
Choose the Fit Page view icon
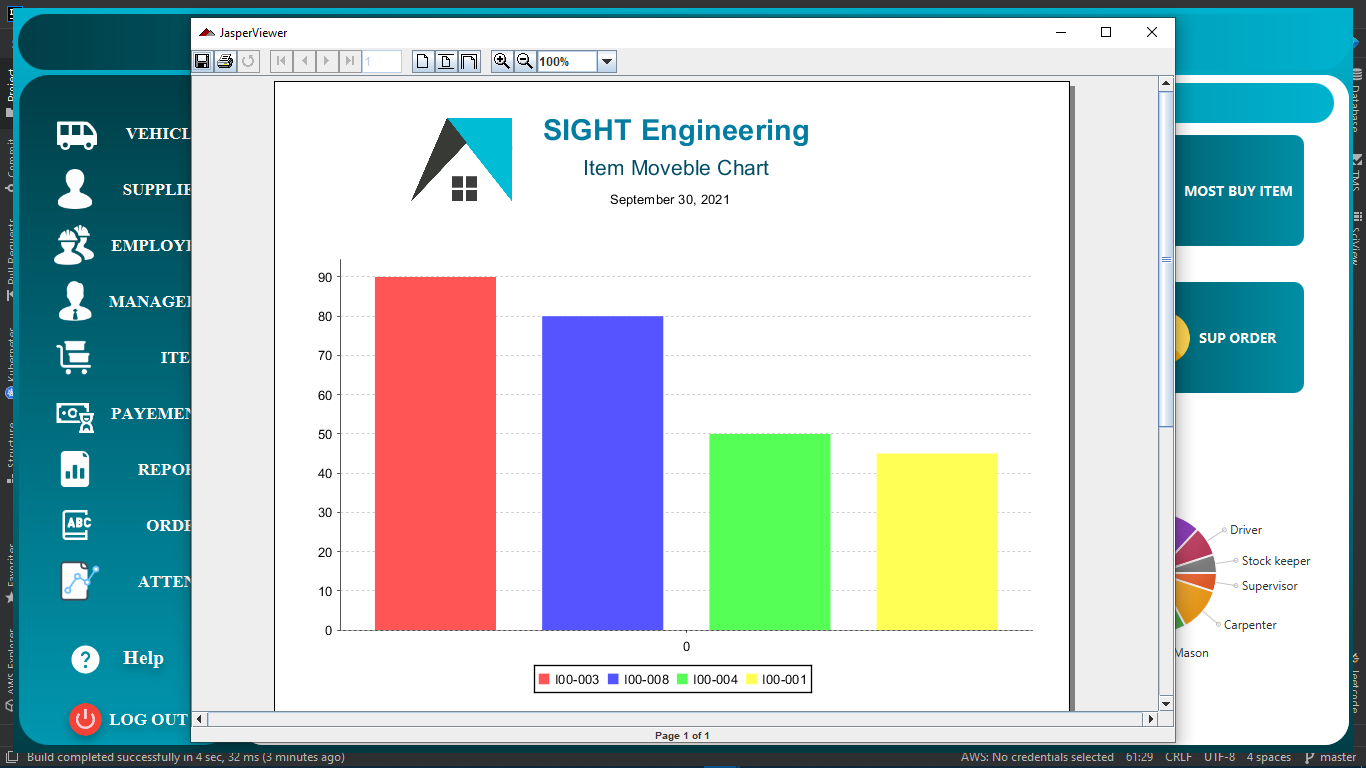446,61
